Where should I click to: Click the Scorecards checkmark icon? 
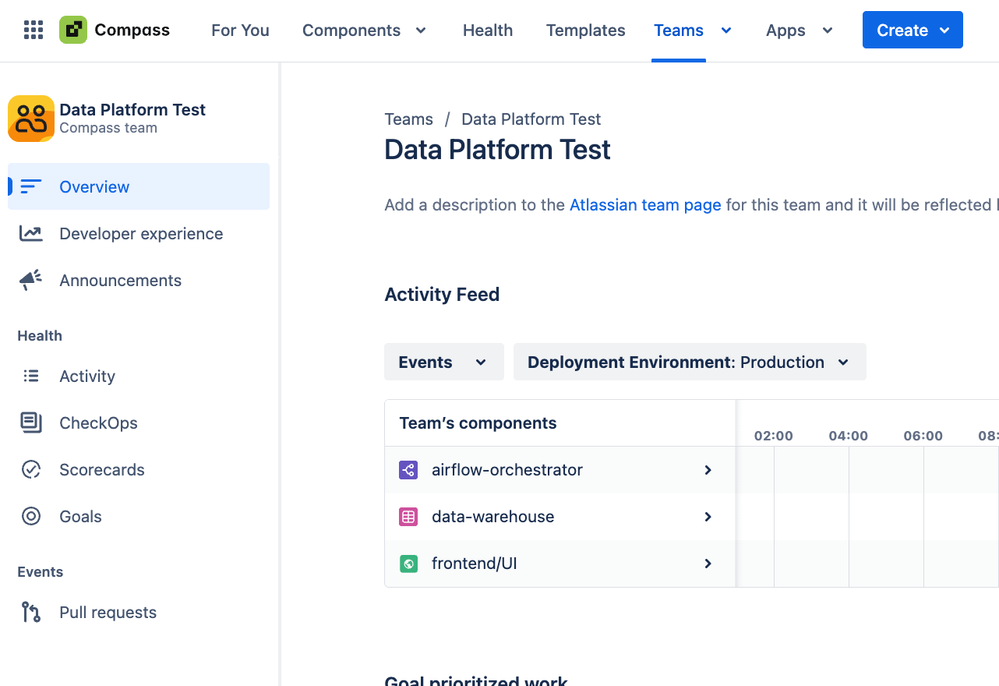(31, 470)
